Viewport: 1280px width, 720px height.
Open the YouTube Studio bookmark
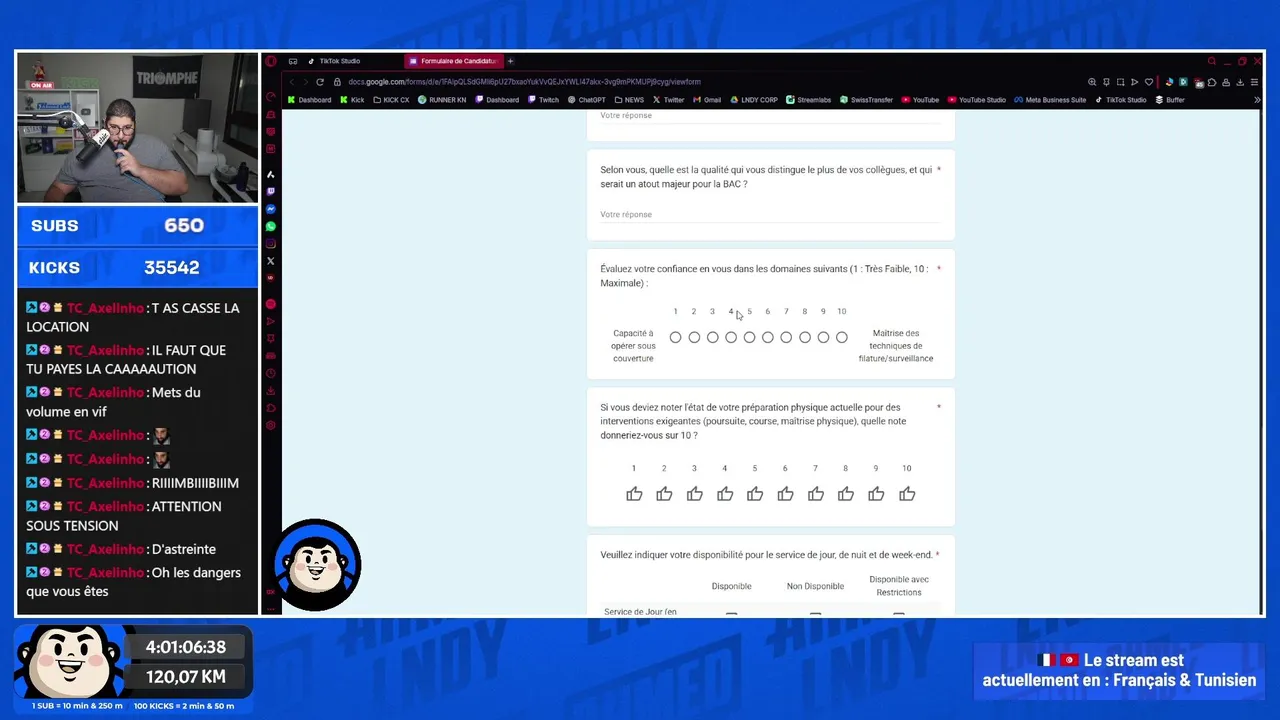(x=977, y=100)
